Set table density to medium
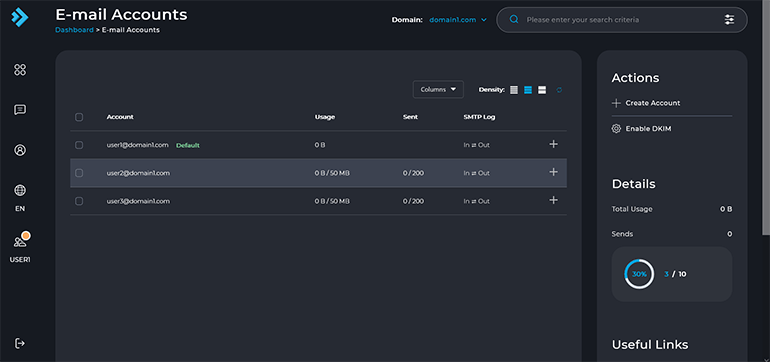Viewport: 770px width, 362px height. pyautogui.click(x=528, y=90)
